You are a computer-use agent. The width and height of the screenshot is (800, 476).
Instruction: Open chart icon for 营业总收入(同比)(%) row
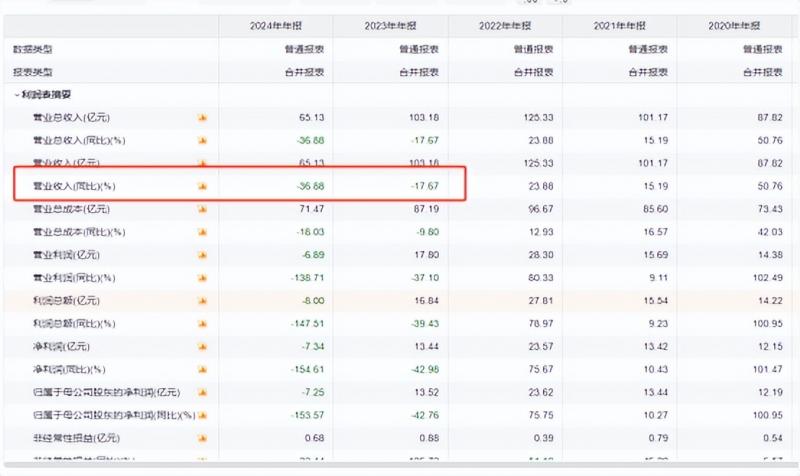[x=203, y=140]
